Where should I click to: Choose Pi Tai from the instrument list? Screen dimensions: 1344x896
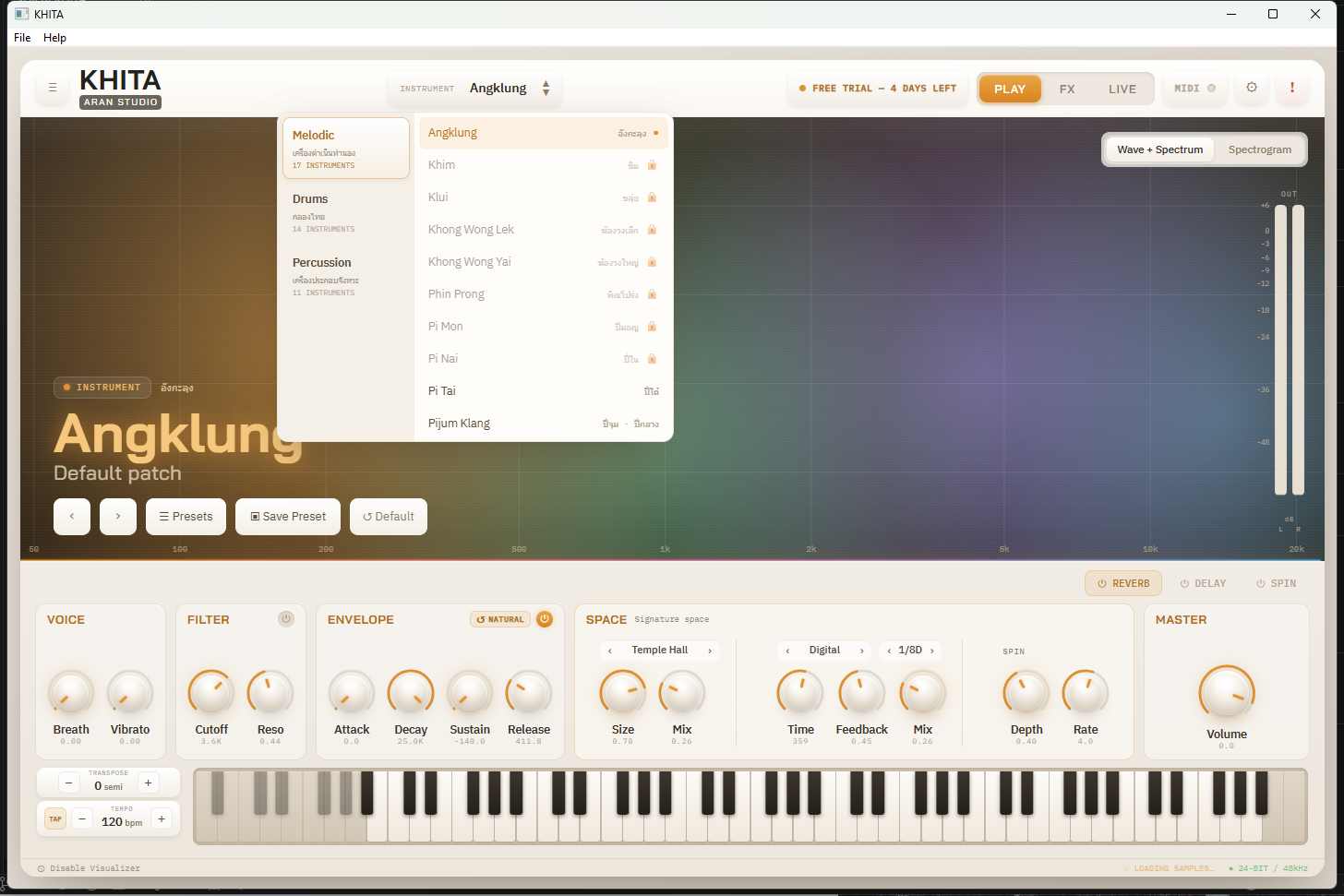pyautogui.click(x=544, y=391)
